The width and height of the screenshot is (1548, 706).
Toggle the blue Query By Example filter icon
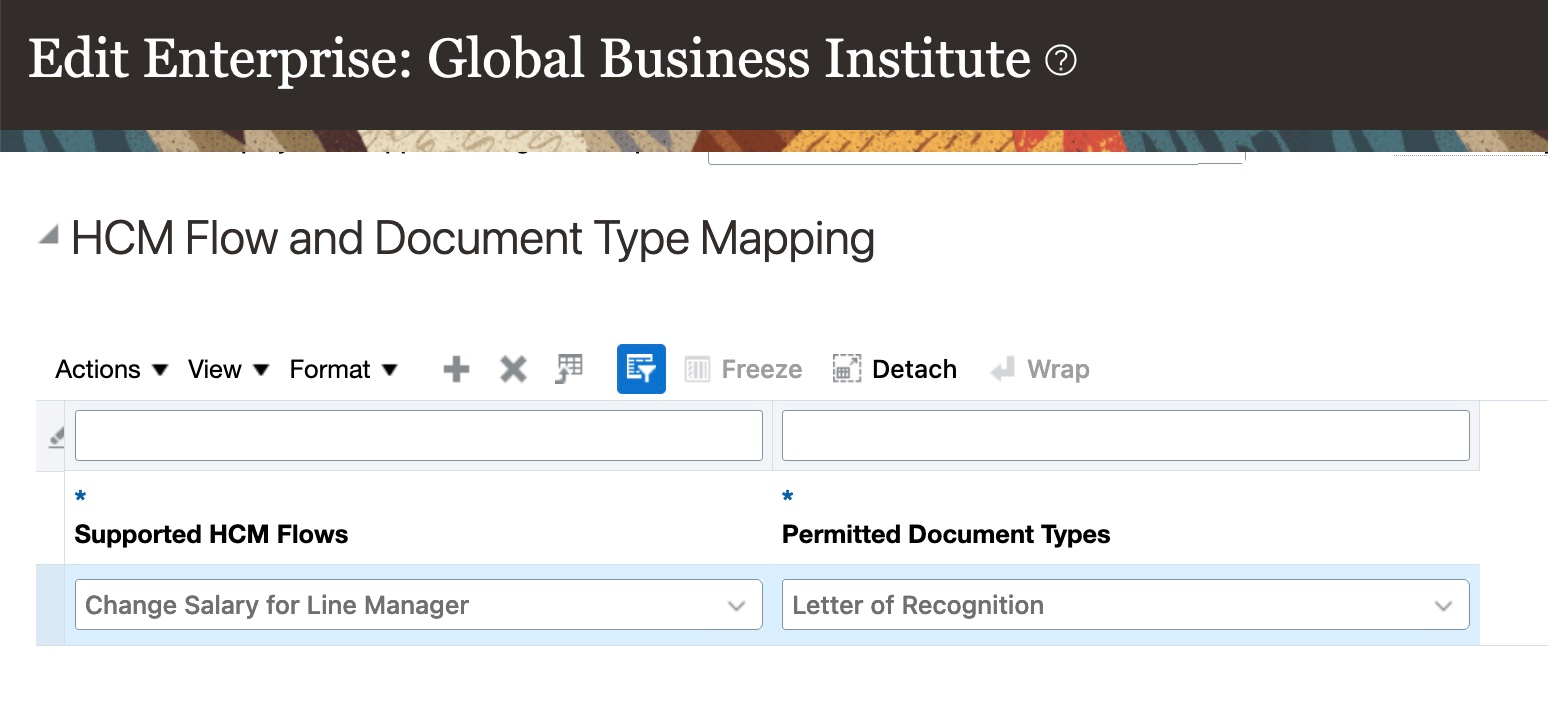point(641,369)
